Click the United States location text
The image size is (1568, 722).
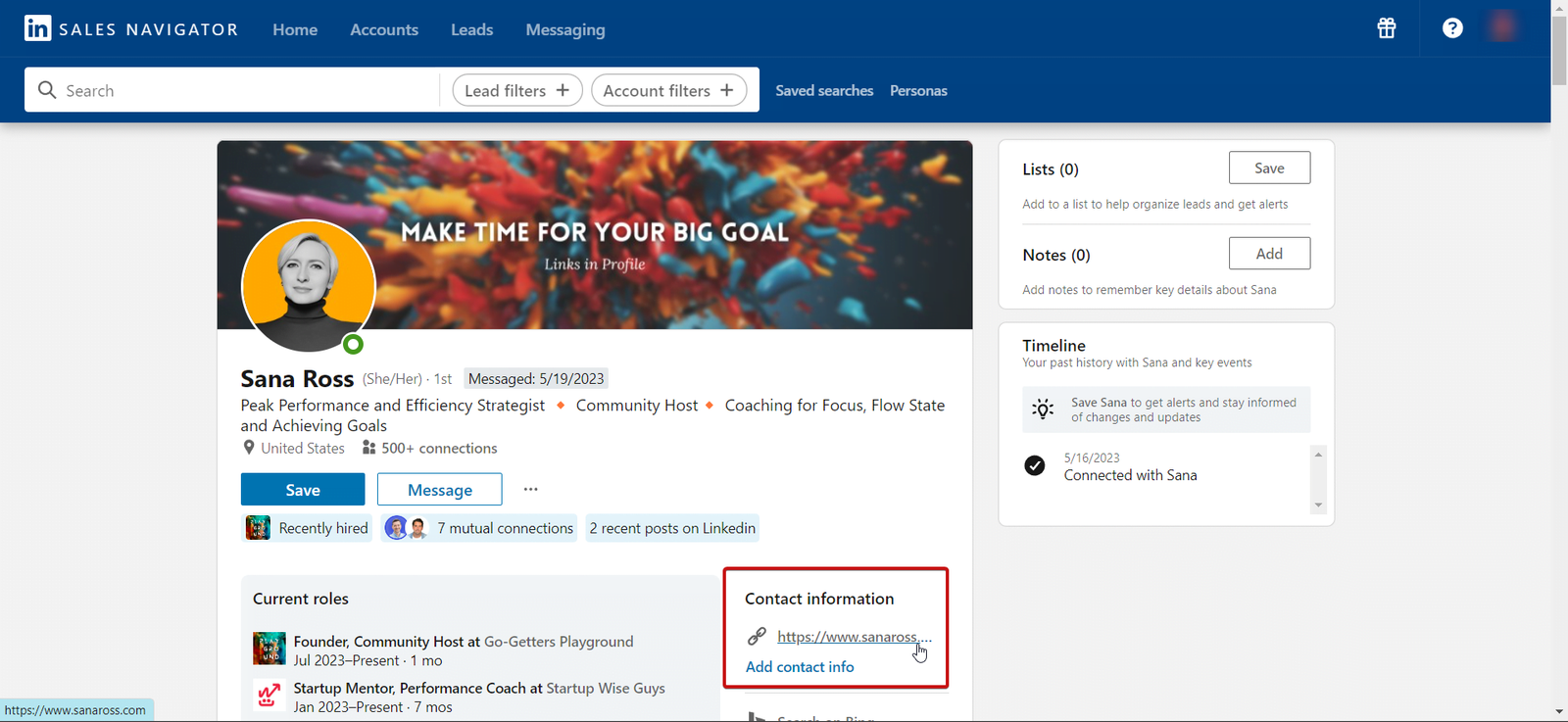pyautogui.click(x=303, y=448)
